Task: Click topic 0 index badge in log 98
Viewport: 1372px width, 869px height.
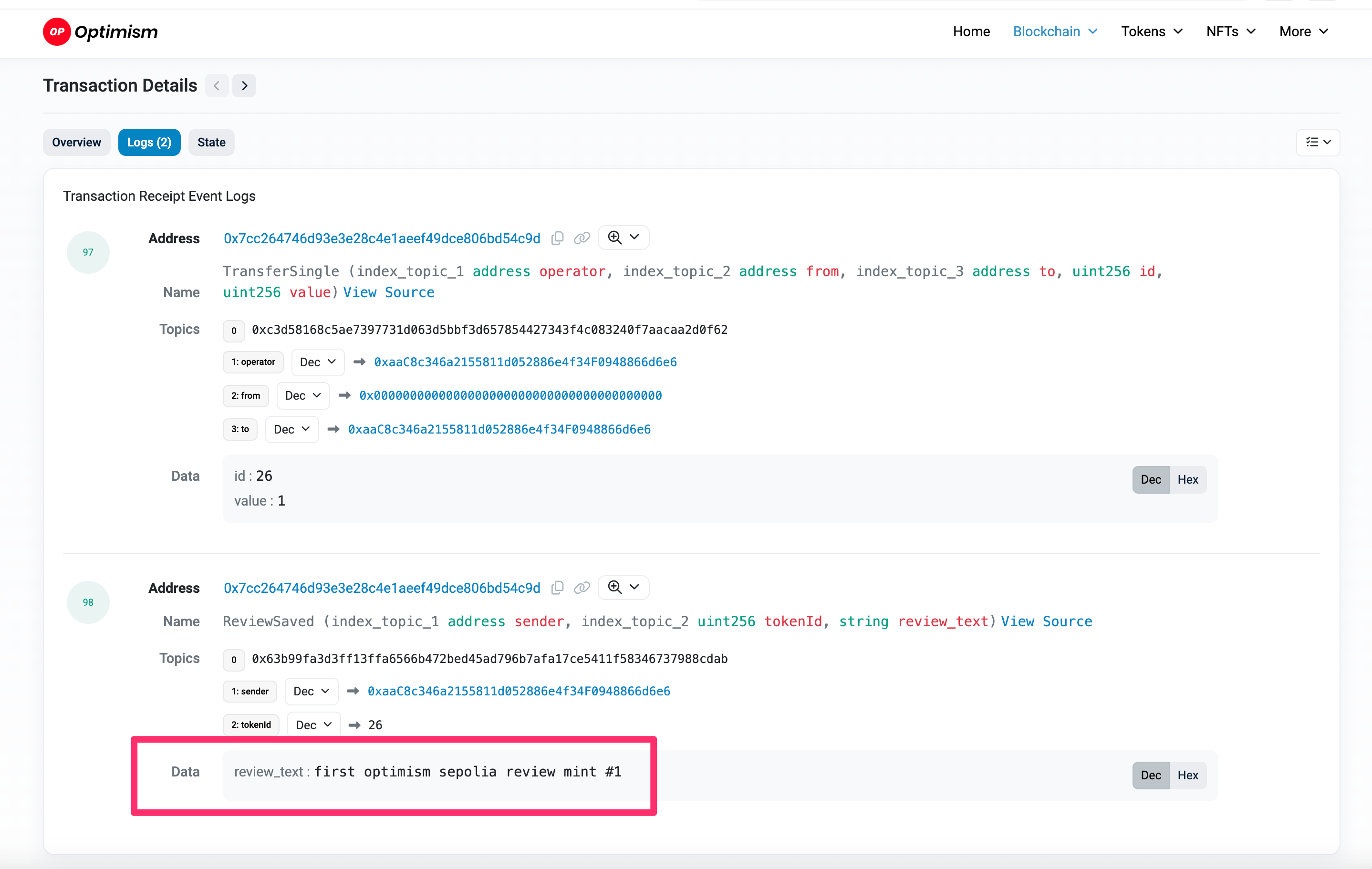Action: (234, 660)
